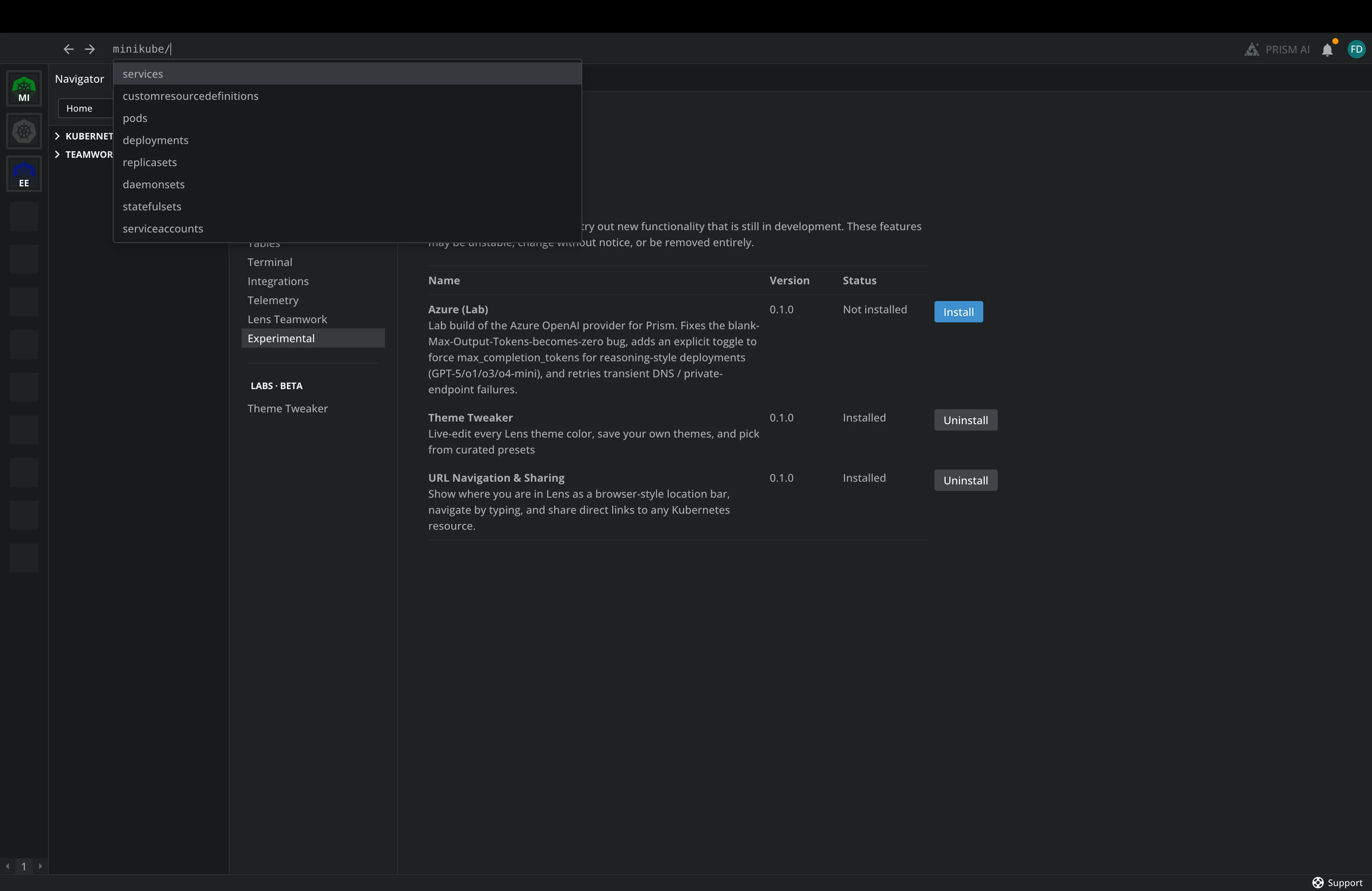Click the Not installed status text

coord(875,309)
